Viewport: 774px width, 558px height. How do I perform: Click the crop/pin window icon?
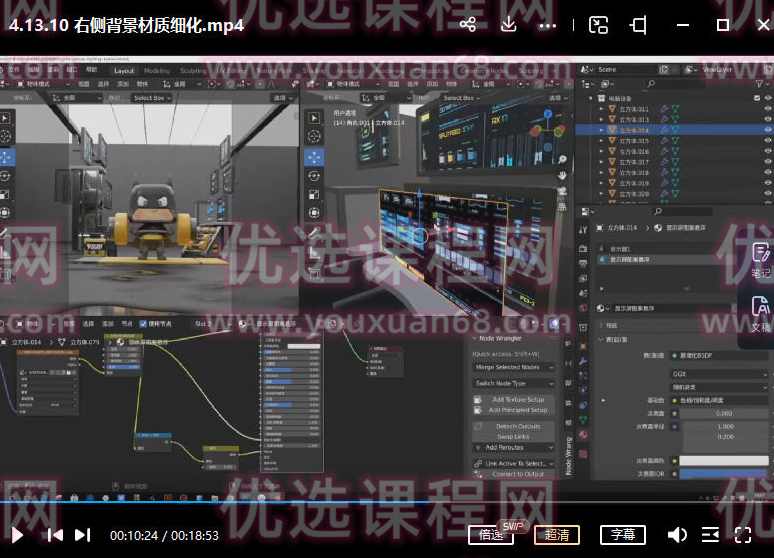point(638,25)
